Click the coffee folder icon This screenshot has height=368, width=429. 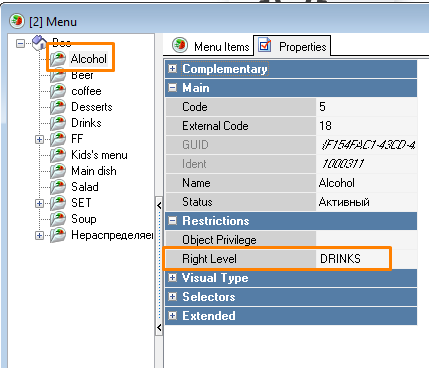pos(58,91)
